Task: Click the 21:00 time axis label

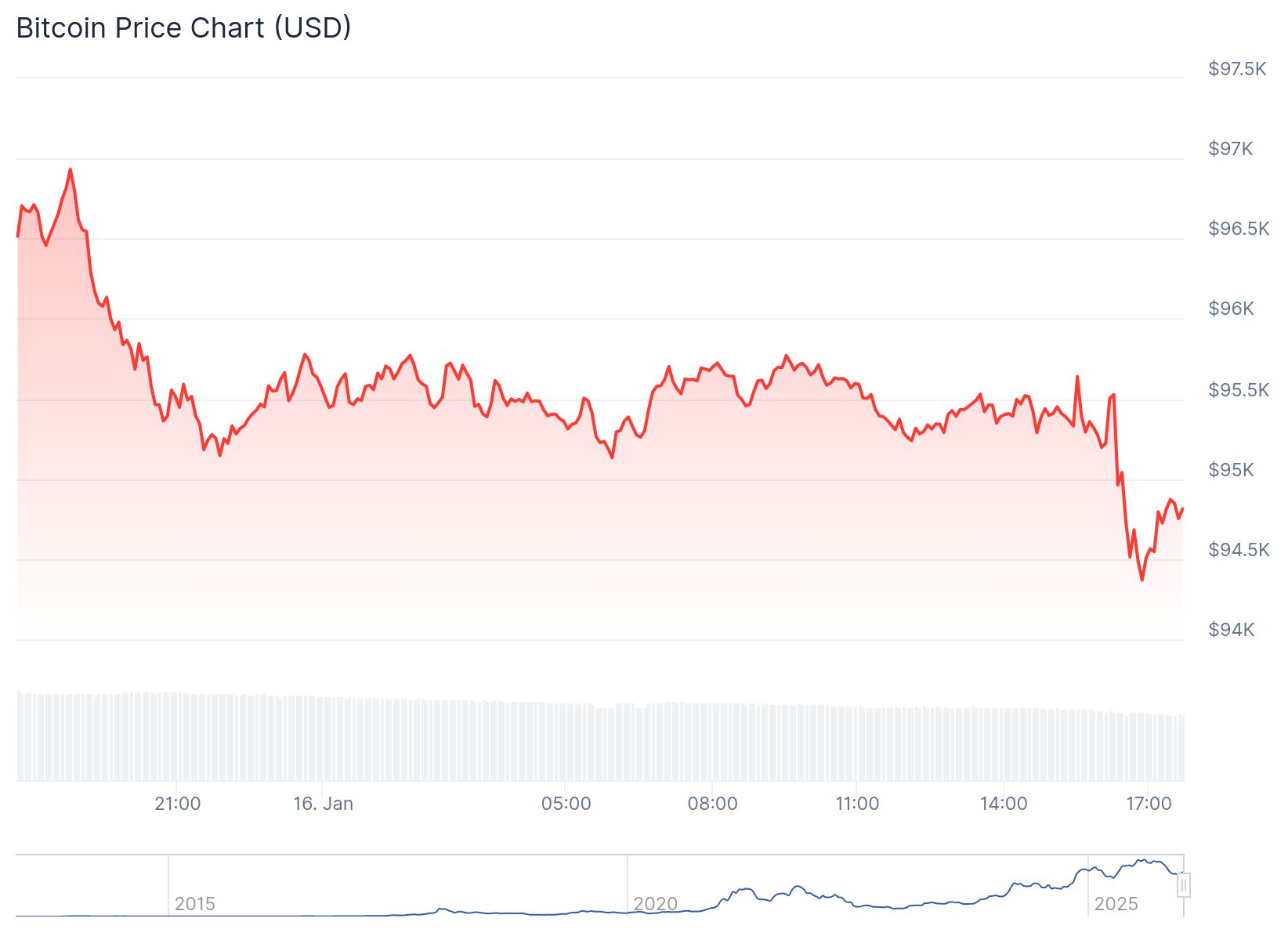Action: [x=178, y=804]
